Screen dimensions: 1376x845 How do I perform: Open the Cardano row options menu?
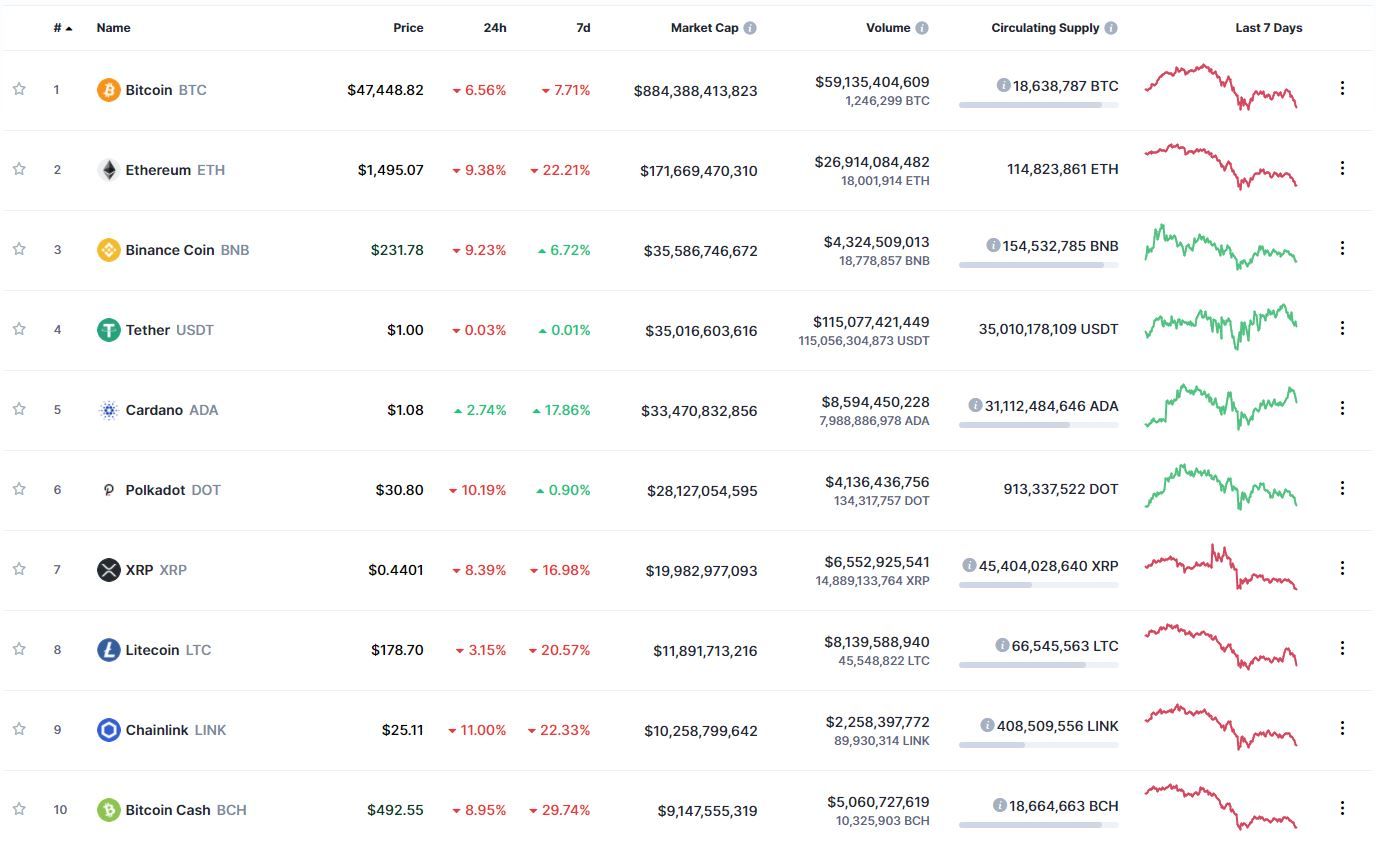coord(1342,408)
